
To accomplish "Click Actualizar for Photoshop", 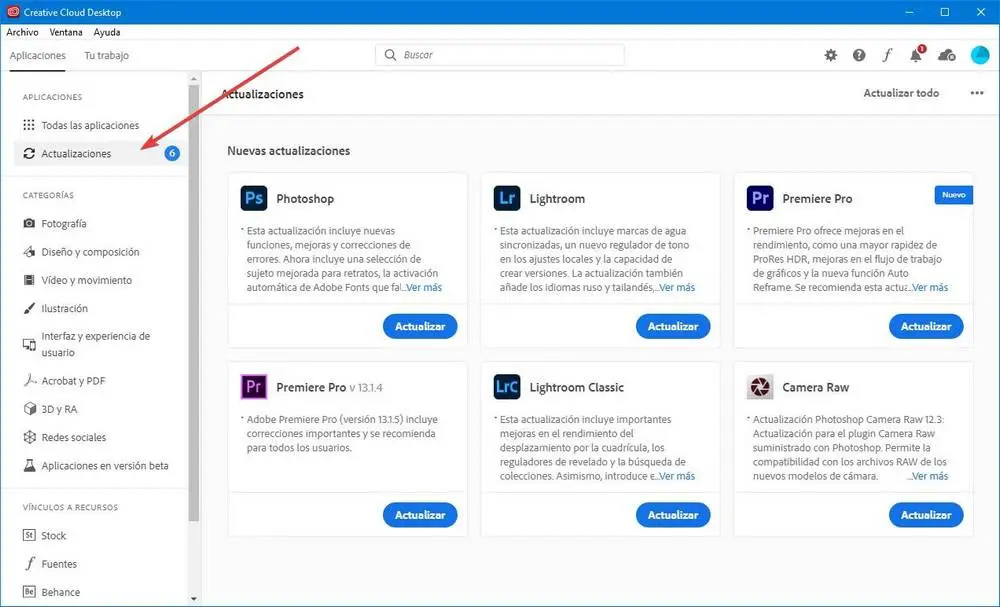I will [x=420, y=326].
